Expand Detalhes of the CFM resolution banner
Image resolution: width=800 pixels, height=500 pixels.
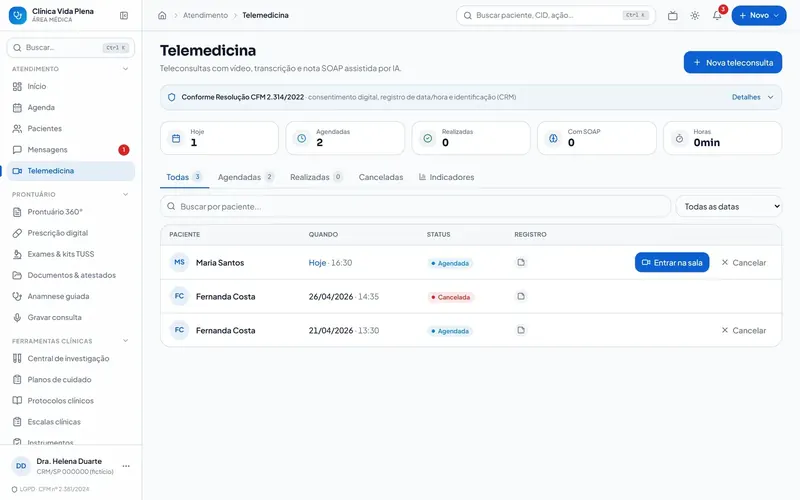[753, 97]
